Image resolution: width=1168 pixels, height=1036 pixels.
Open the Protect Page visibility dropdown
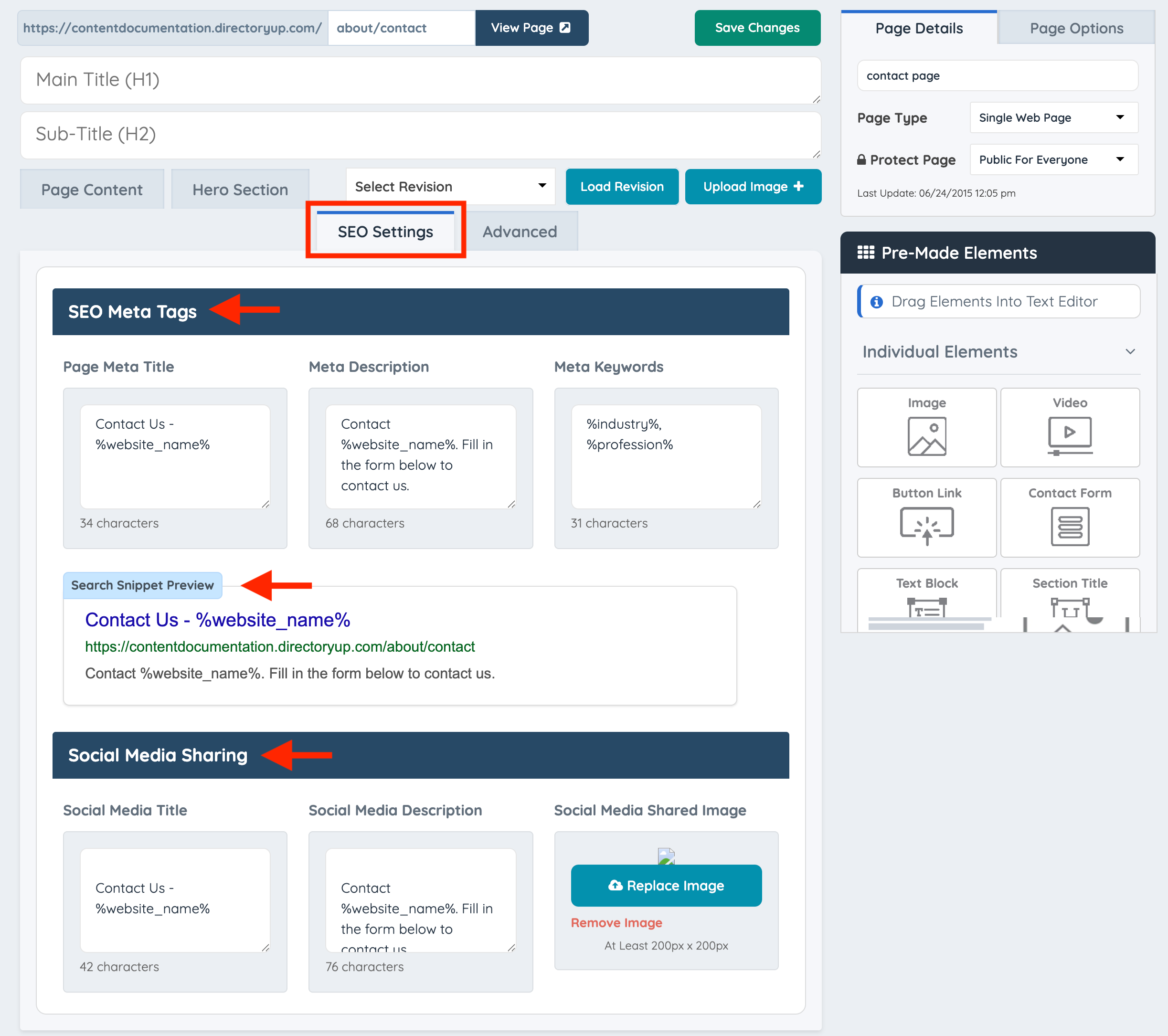pyautogui.click(x=1053, y=160)
